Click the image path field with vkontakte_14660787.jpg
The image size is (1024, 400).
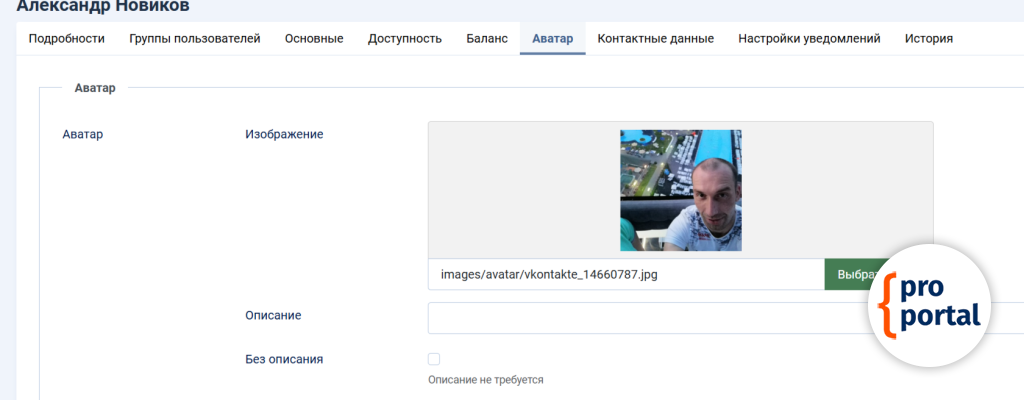[x=625, y=275]
